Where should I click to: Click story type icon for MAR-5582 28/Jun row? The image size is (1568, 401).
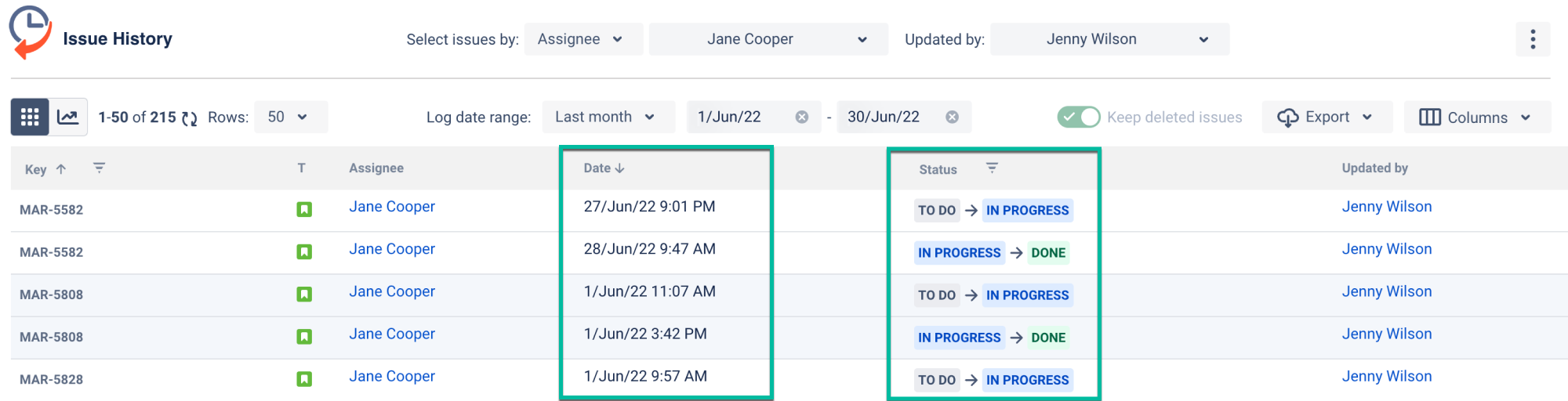tap(304, 251)
